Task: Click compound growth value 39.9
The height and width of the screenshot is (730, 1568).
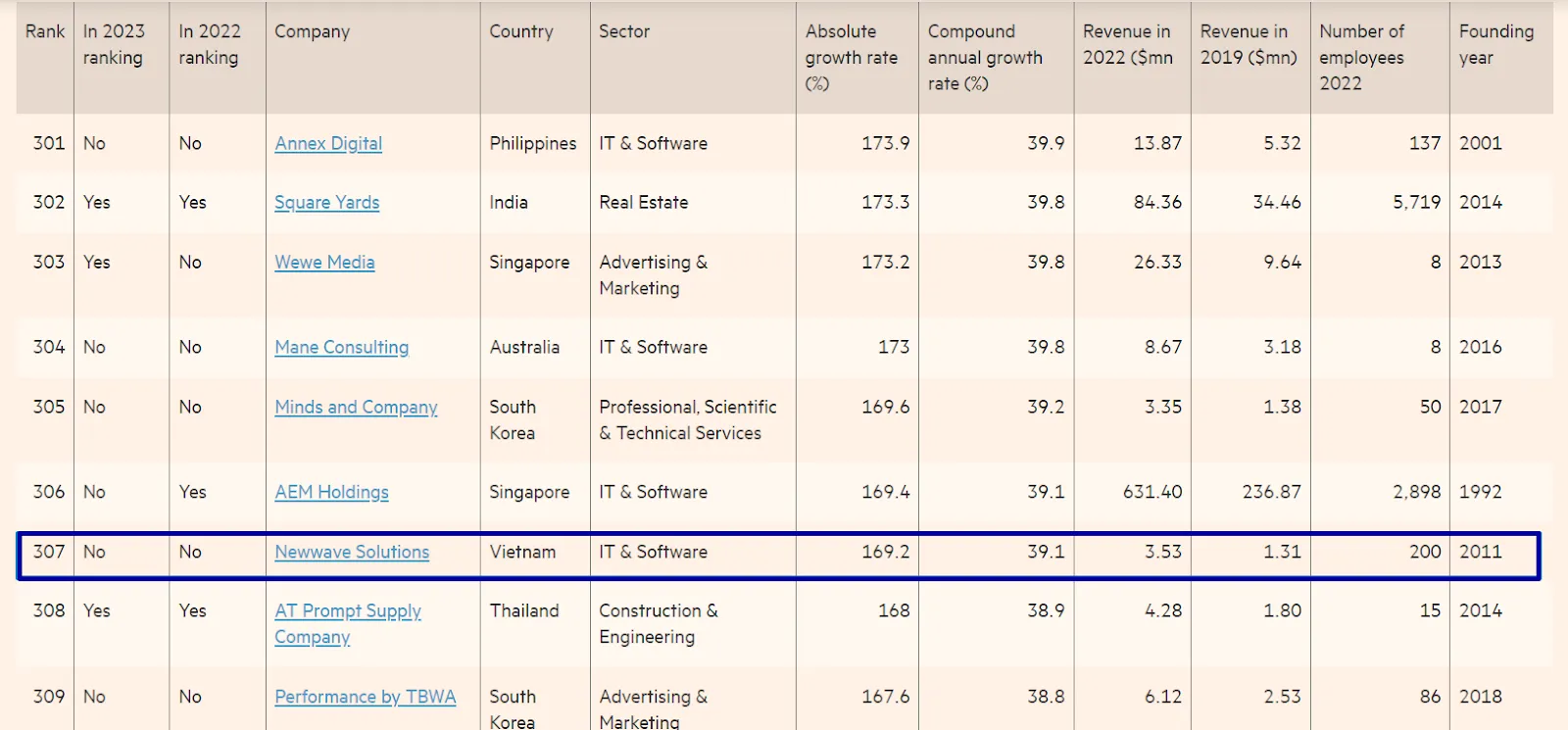Action: click(1046, 143)
